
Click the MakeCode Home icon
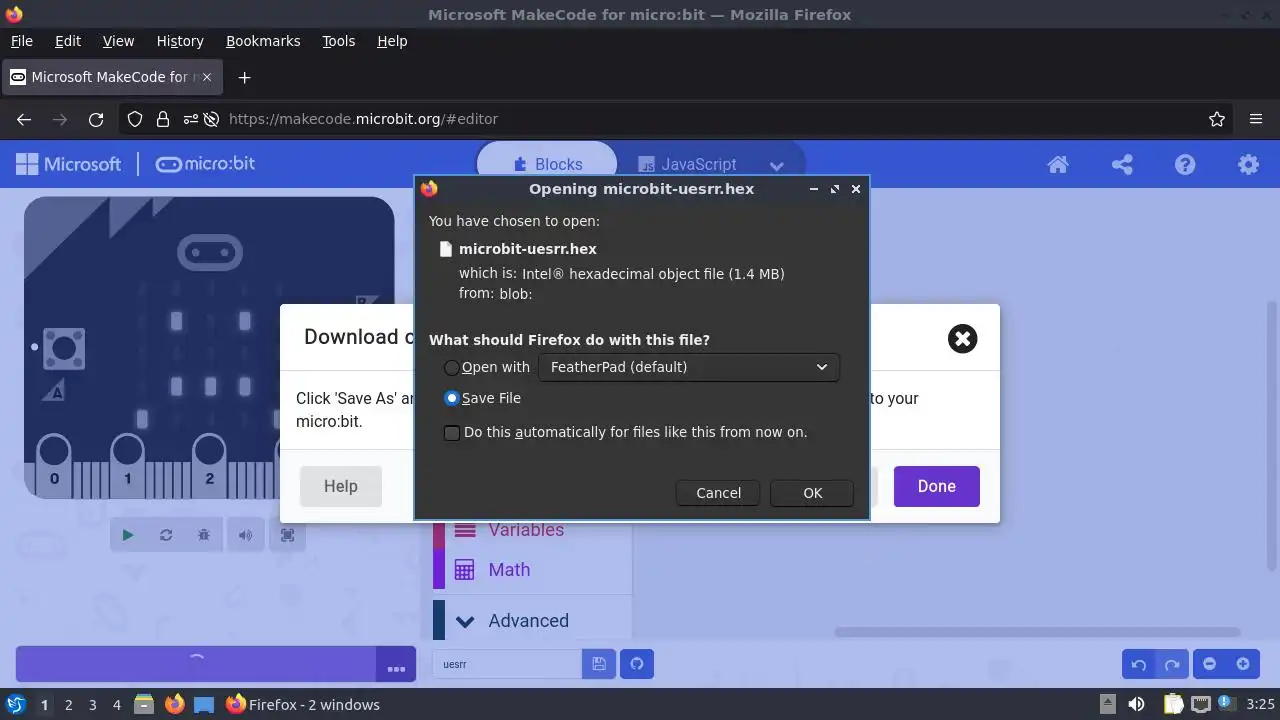[1058, 165]
